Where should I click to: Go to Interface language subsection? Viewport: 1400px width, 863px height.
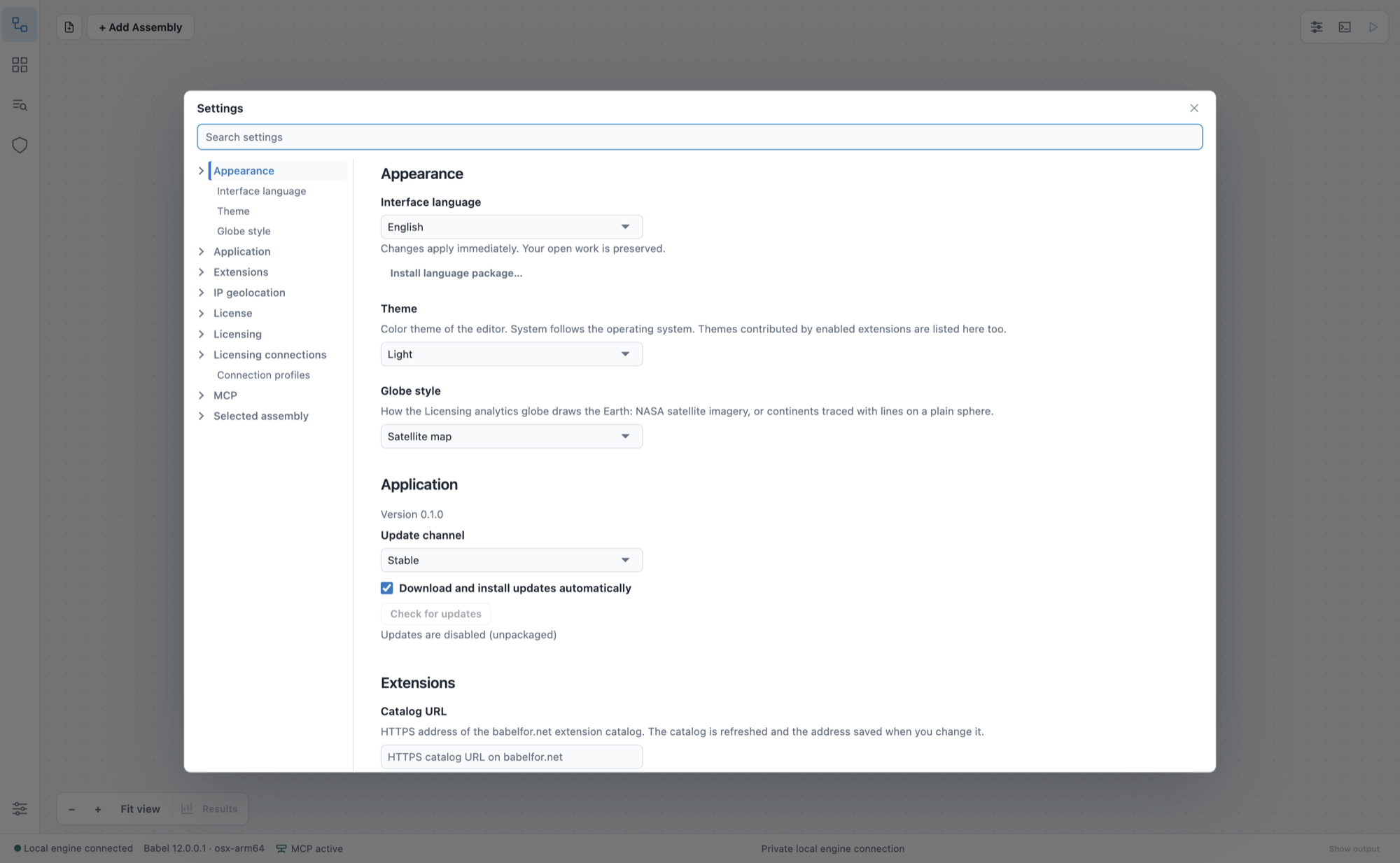tap(261, 191)
